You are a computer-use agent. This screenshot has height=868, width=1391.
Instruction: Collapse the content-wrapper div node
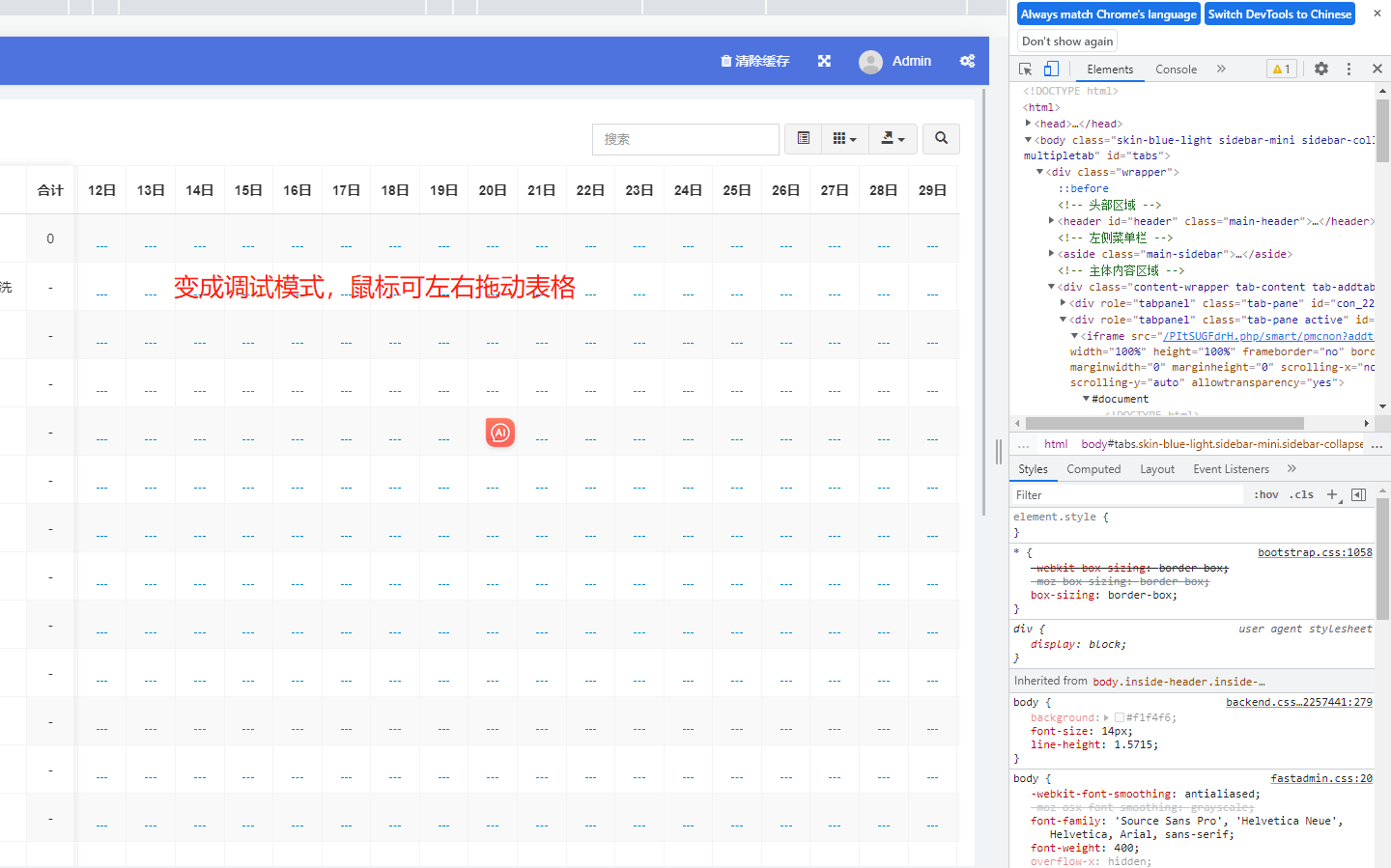pyautogui.click(x=1052, y=287)
